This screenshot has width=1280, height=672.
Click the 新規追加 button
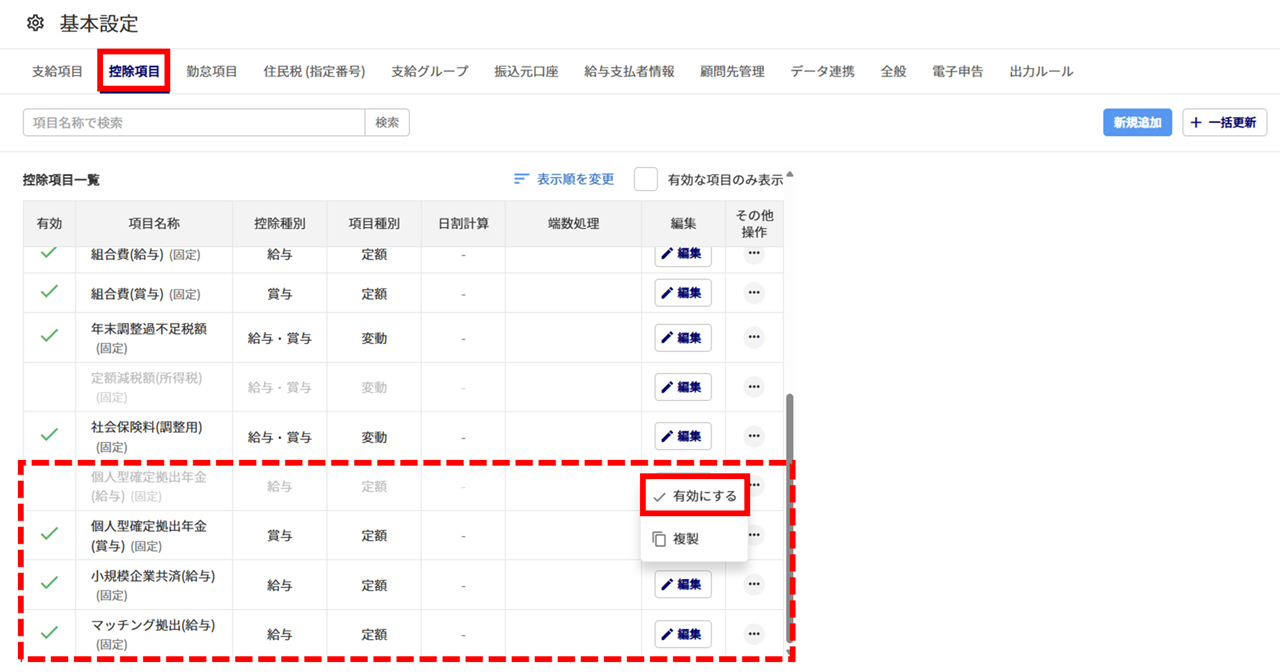pos(1137,123)
